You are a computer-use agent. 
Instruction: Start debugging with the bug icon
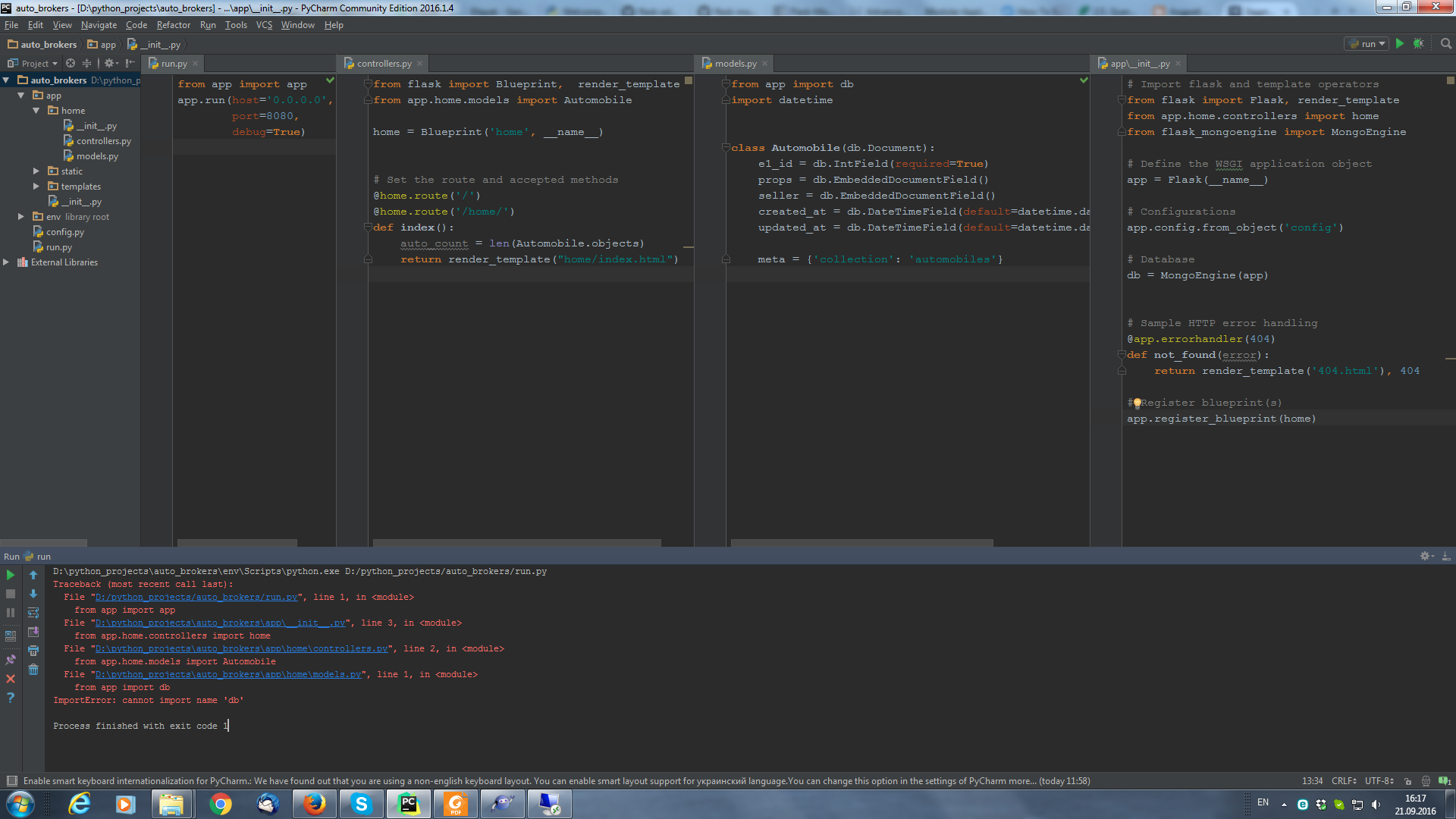(1419, 44)
